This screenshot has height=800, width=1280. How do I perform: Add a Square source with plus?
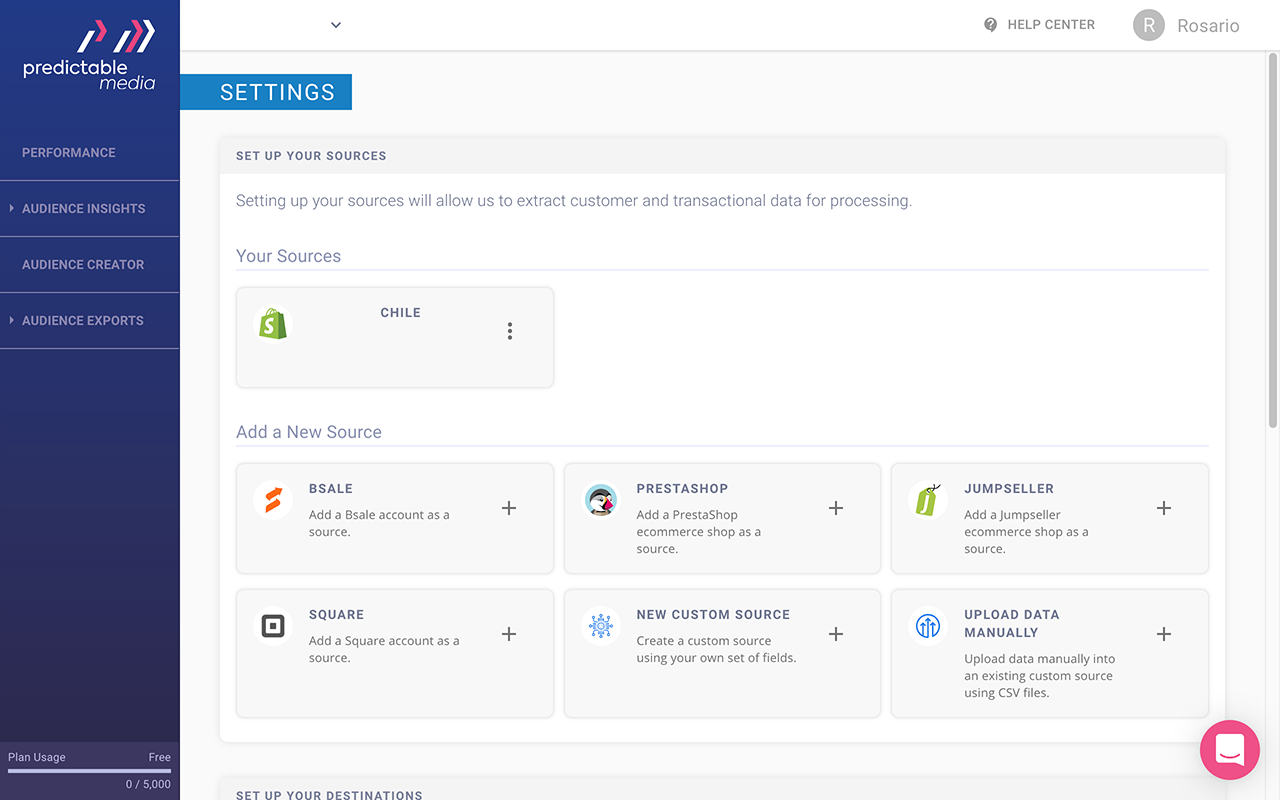(509, 634)
